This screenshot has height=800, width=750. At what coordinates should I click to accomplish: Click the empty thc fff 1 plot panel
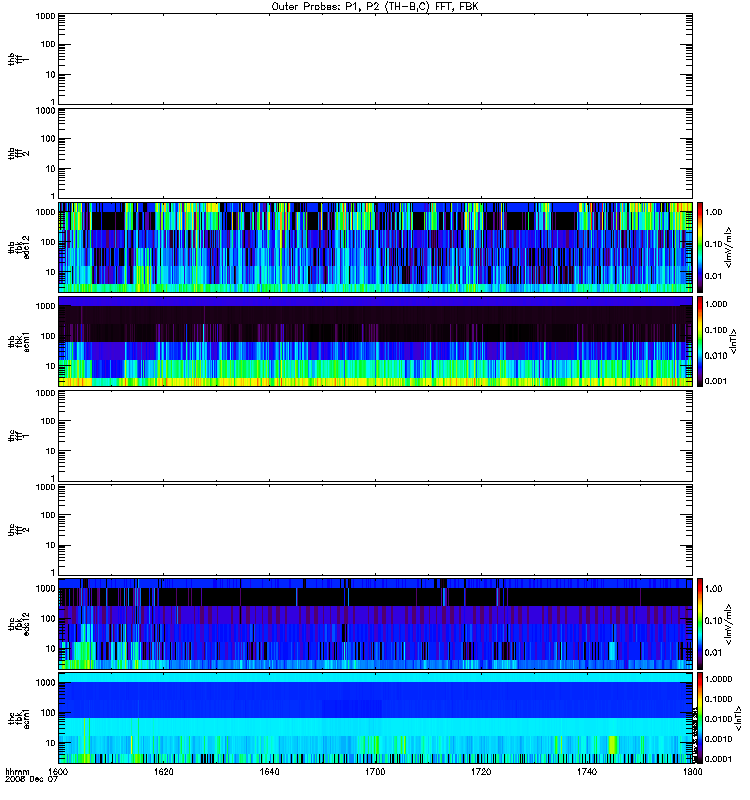tap(375, 436)
